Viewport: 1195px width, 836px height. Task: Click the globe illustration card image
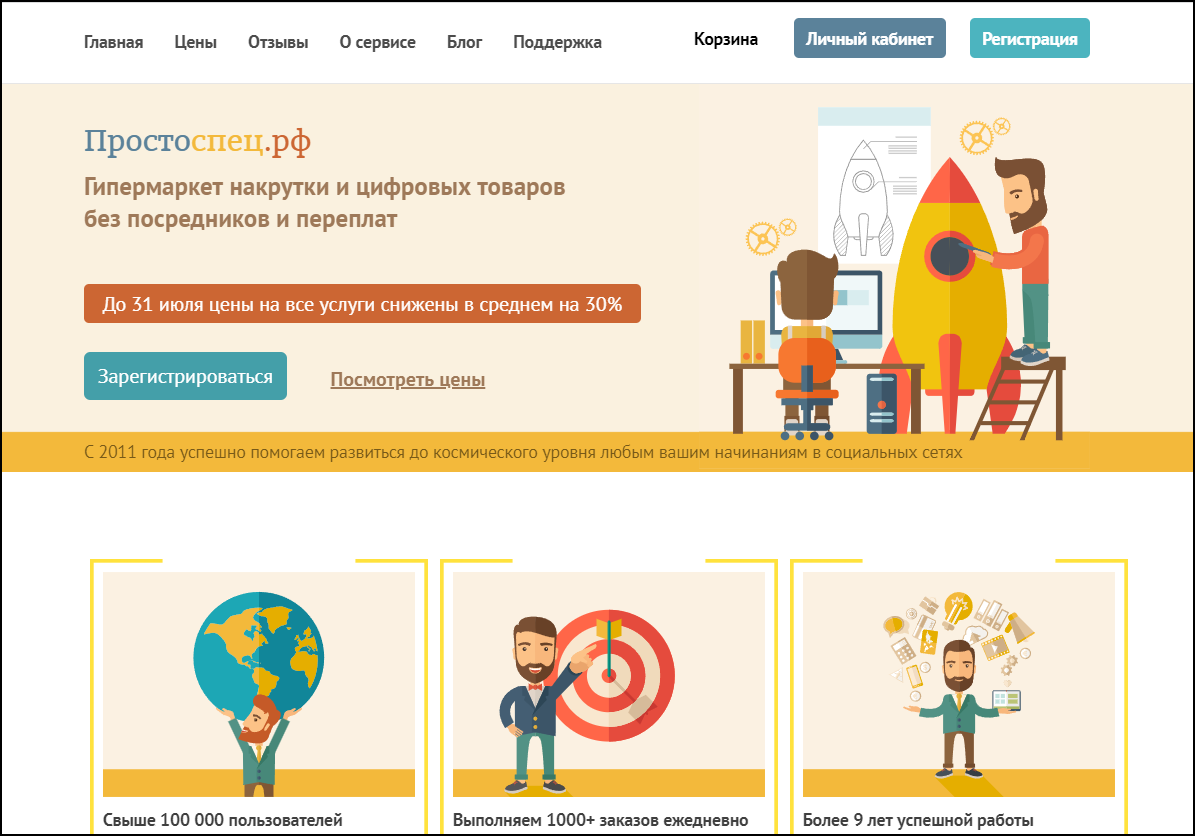[x=259, y=684]
